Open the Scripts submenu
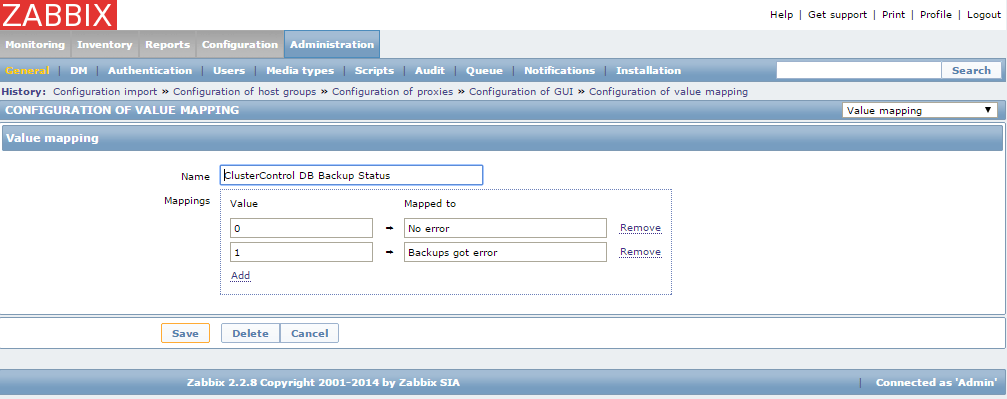Viewport: 1007px width, 399px height. click(x=374, y=71)
